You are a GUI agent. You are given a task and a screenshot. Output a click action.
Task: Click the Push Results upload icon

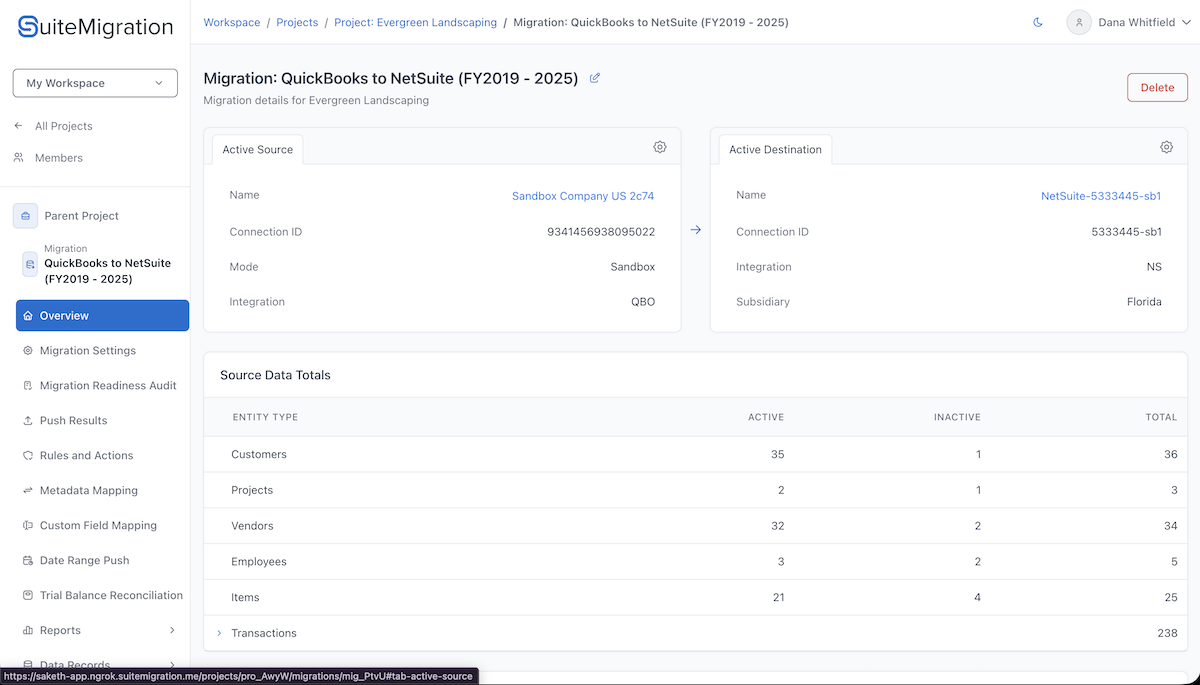(28, 421)
